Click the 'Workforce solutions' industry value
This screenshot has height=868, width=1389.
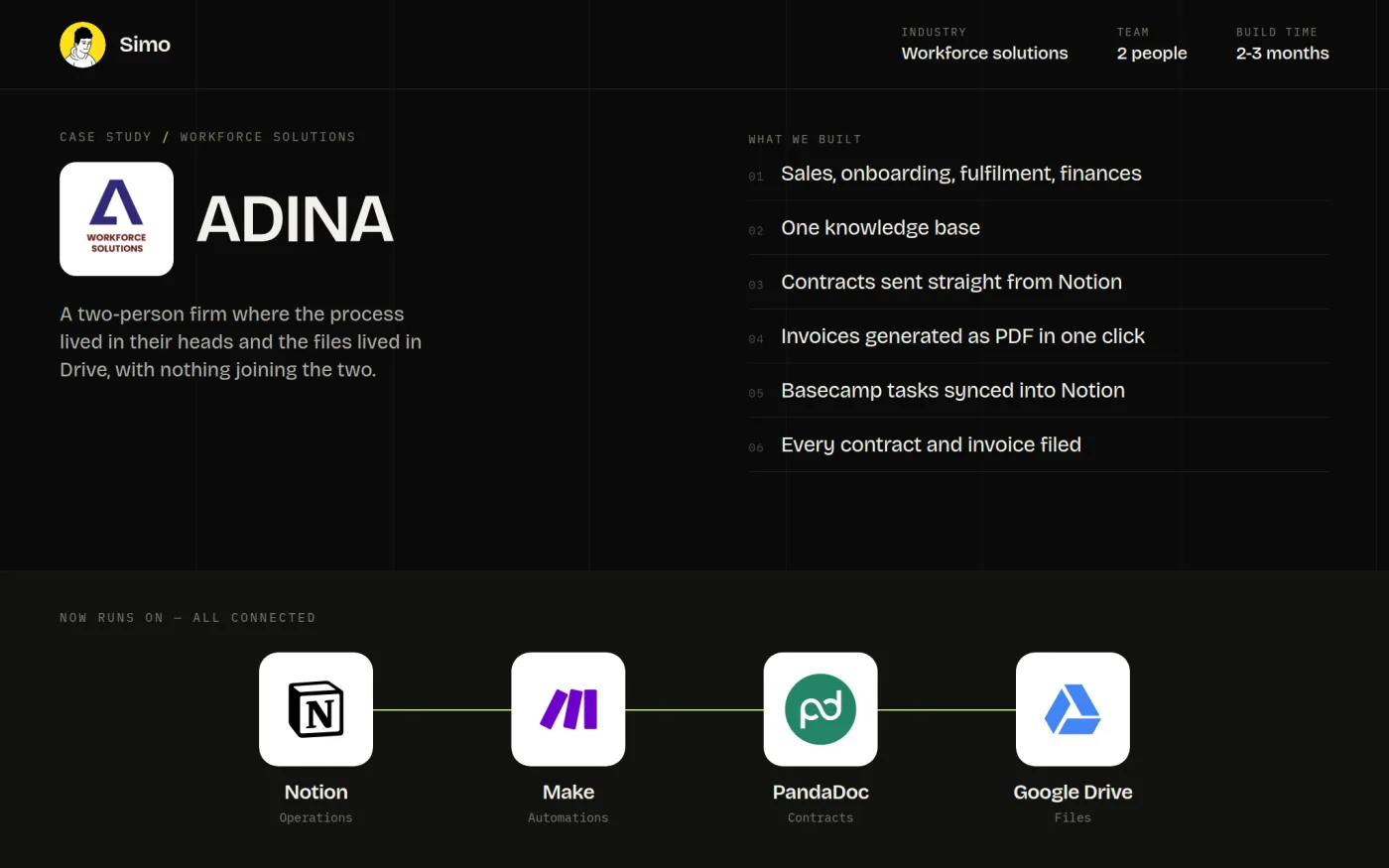(984, 54)
